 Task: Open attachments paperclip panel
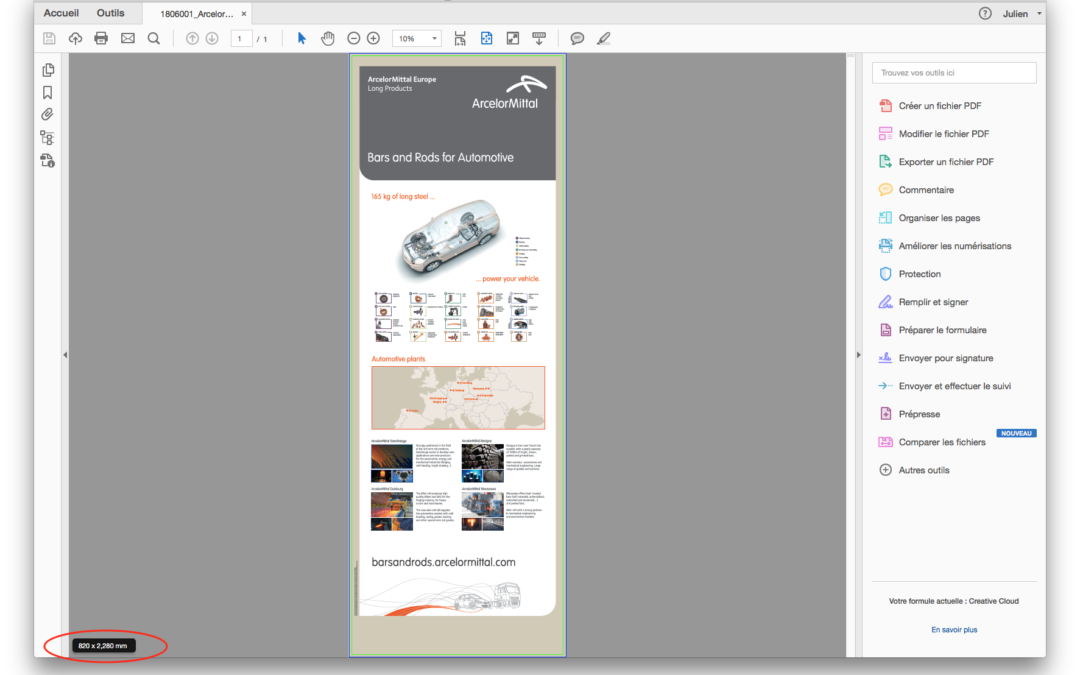click(47, 114)
